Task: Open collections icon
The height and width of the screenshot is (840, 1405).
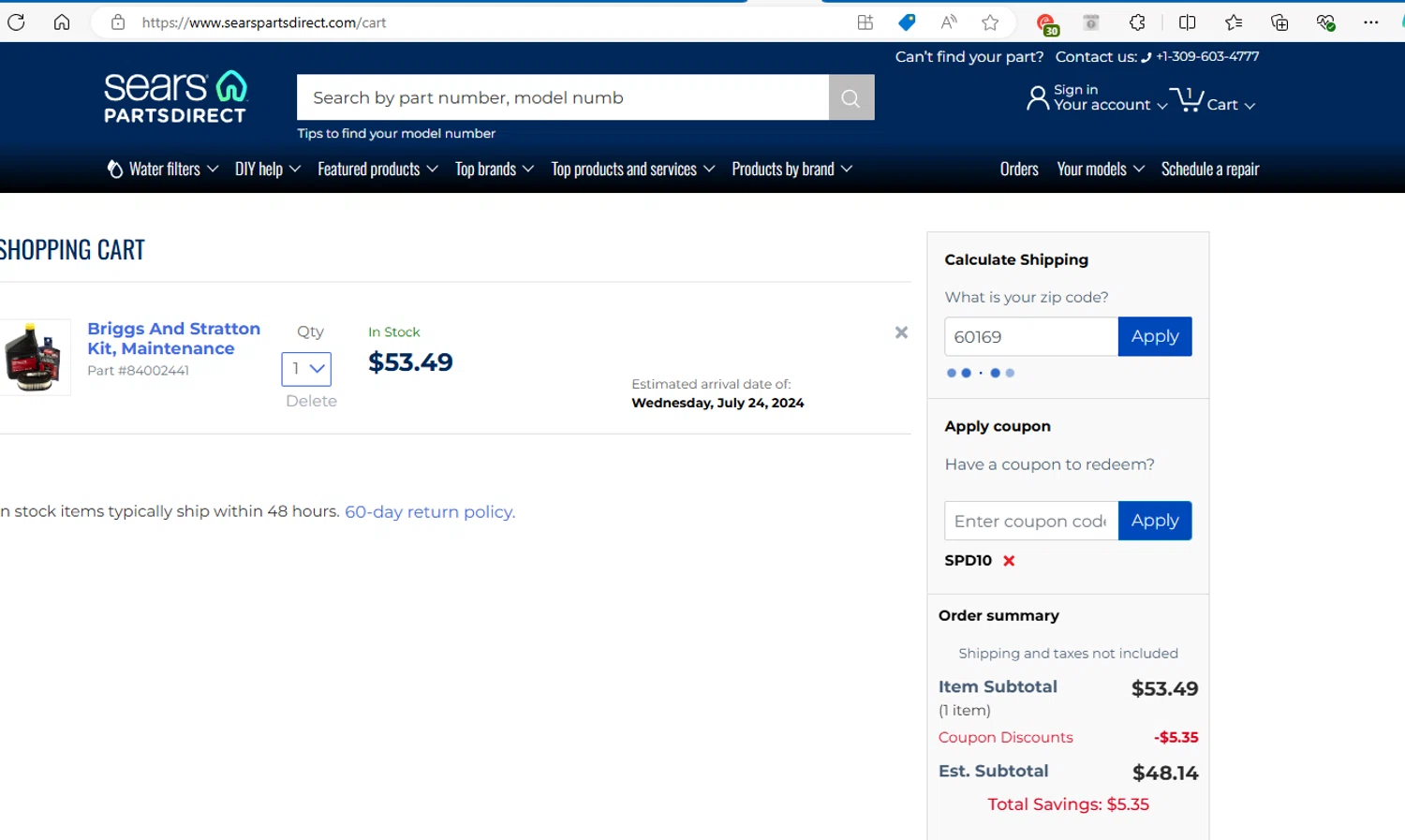Action: click(x=1279, y=22)
